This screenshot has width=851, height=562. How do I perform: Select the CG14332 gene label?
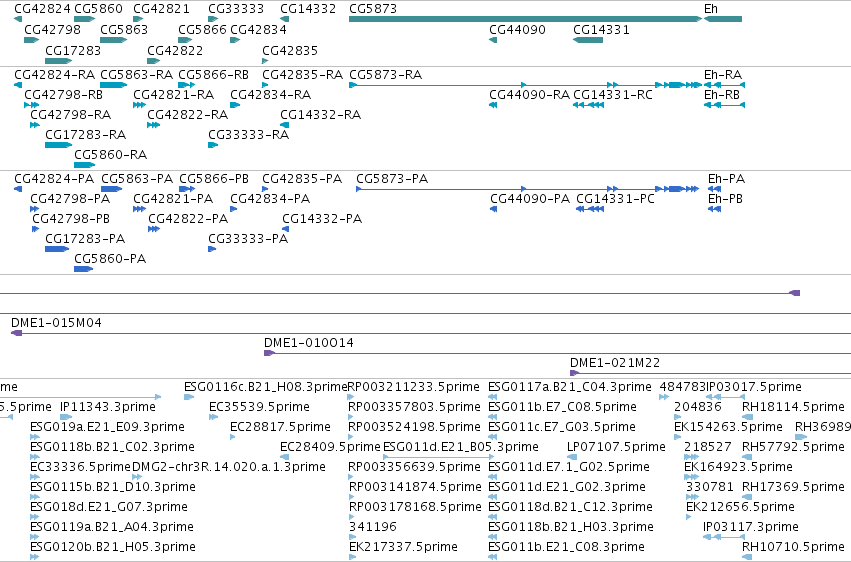[308, 9]
